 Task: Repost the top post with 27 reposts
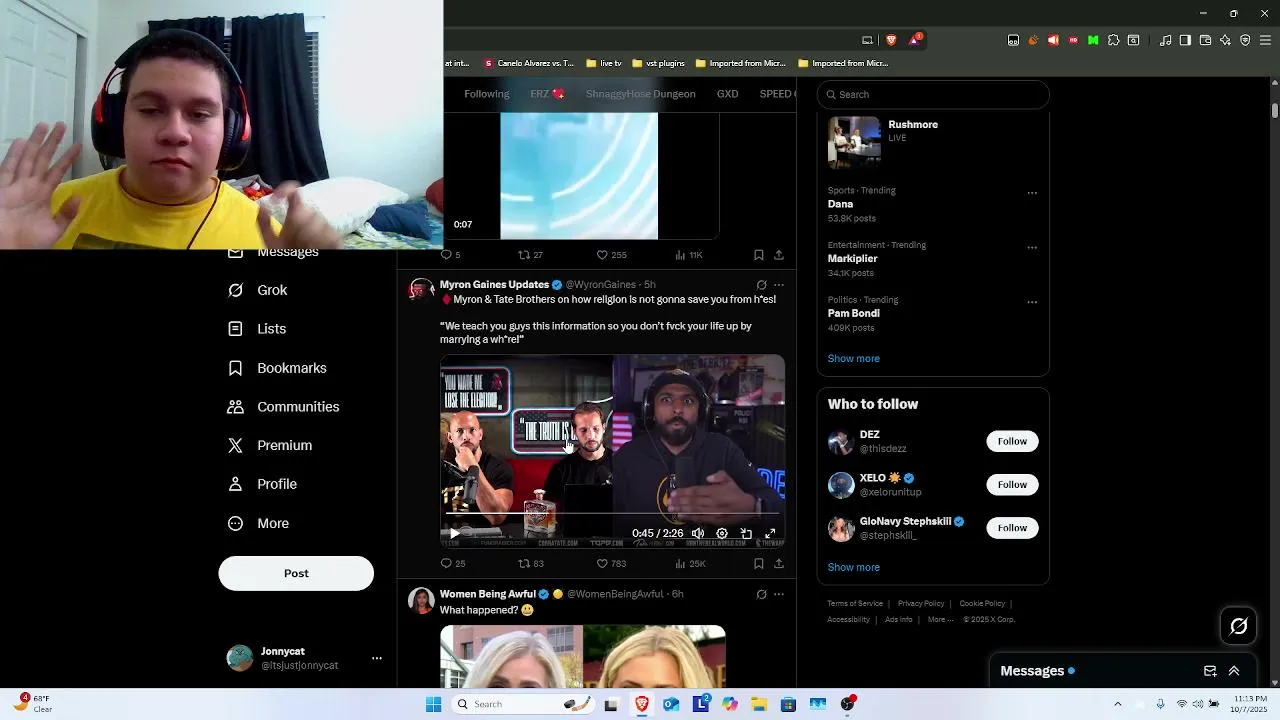click(x=530, y=255)
